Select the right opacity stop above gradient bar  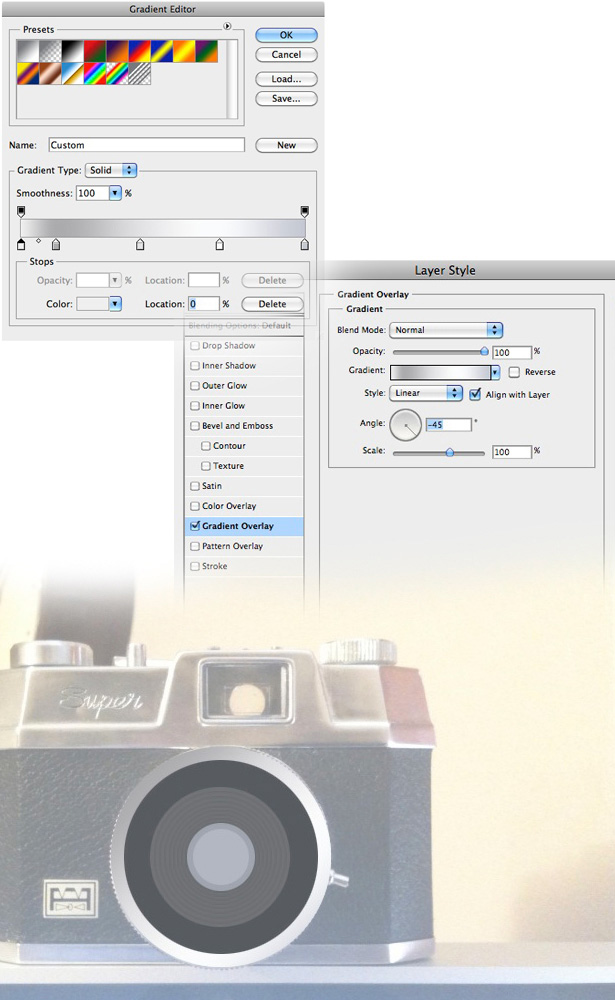point(304,211)
